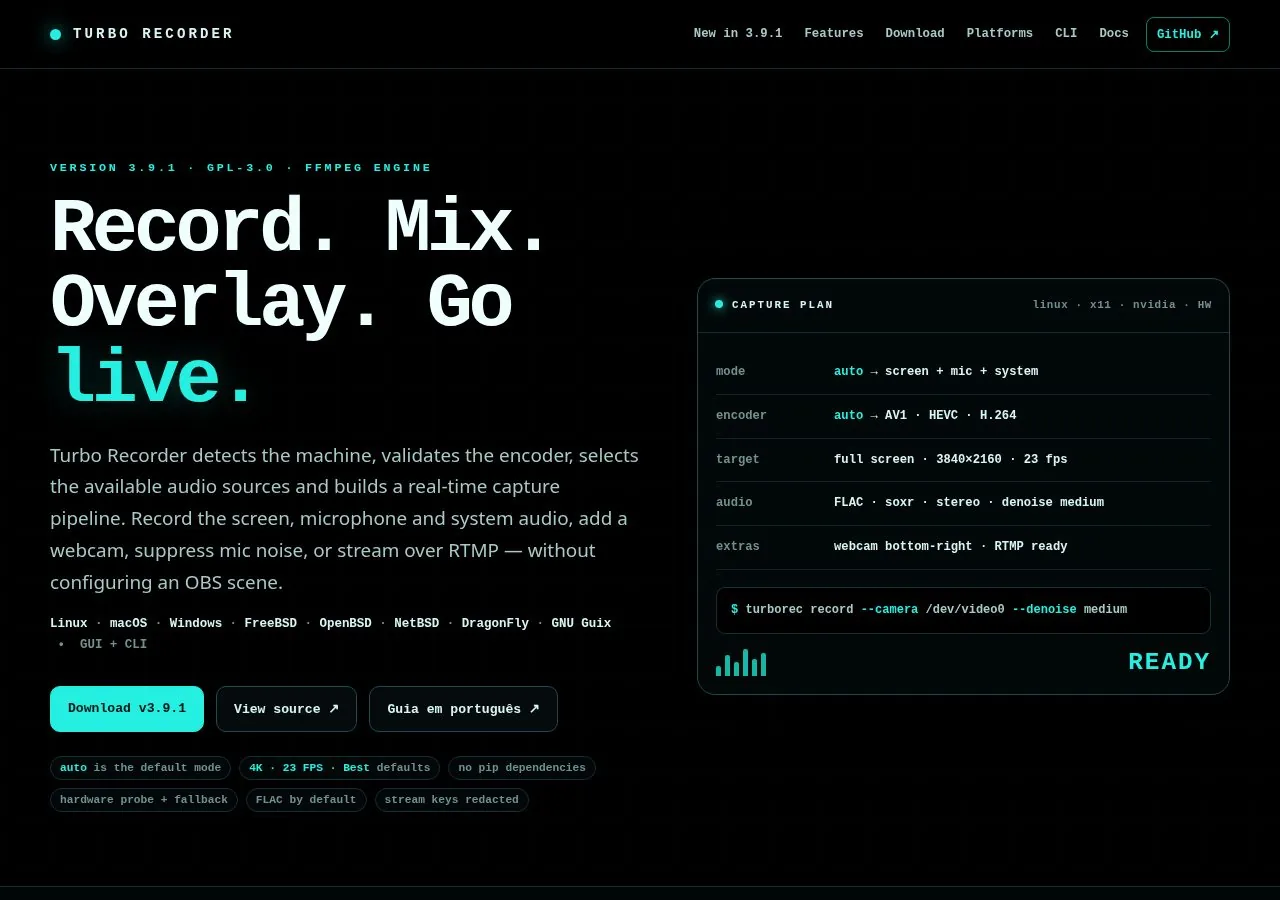The image size is (1280, 900).
Task: Select Platforms in the top navigation
Action: click(x=1000, y=33)
